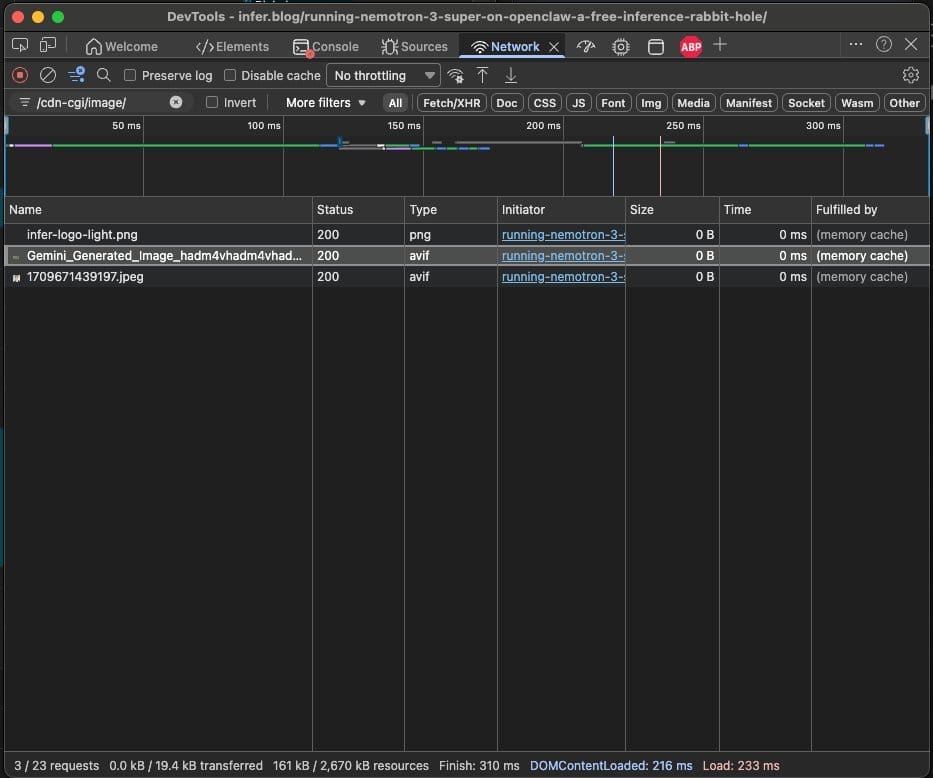Sort by the Size column header
Image resolution: width=933 pixels, height=778 pixels.
click(x=672, y=209)
